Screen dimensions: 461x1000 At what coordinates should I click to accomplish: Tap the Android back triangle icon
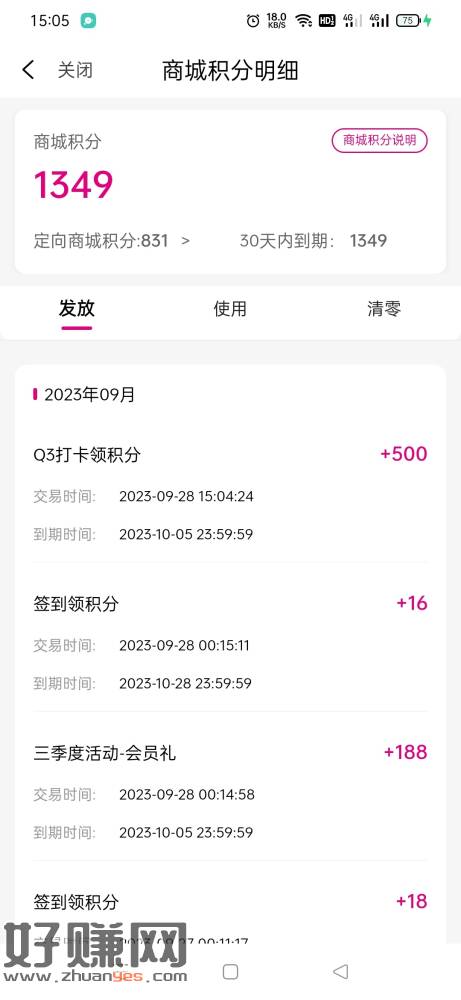(341, 971)
